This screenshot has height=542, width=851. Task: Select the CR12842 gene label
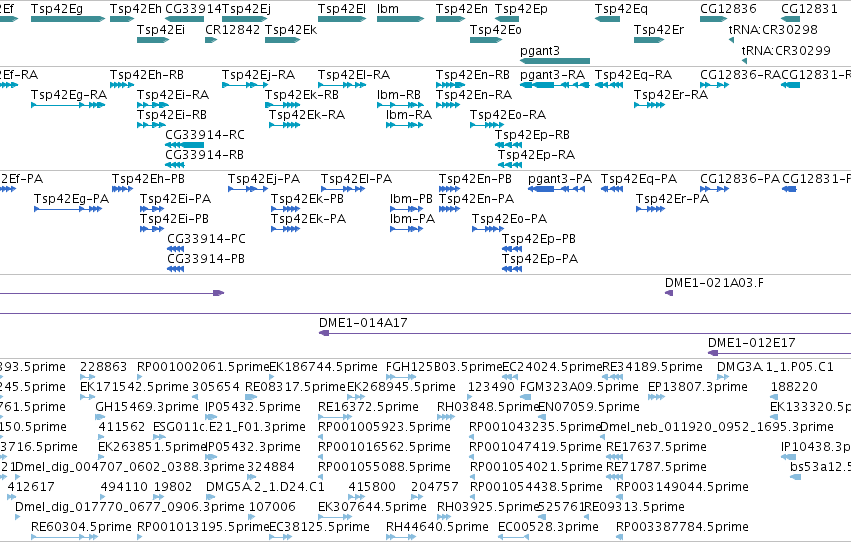point(232,30)
